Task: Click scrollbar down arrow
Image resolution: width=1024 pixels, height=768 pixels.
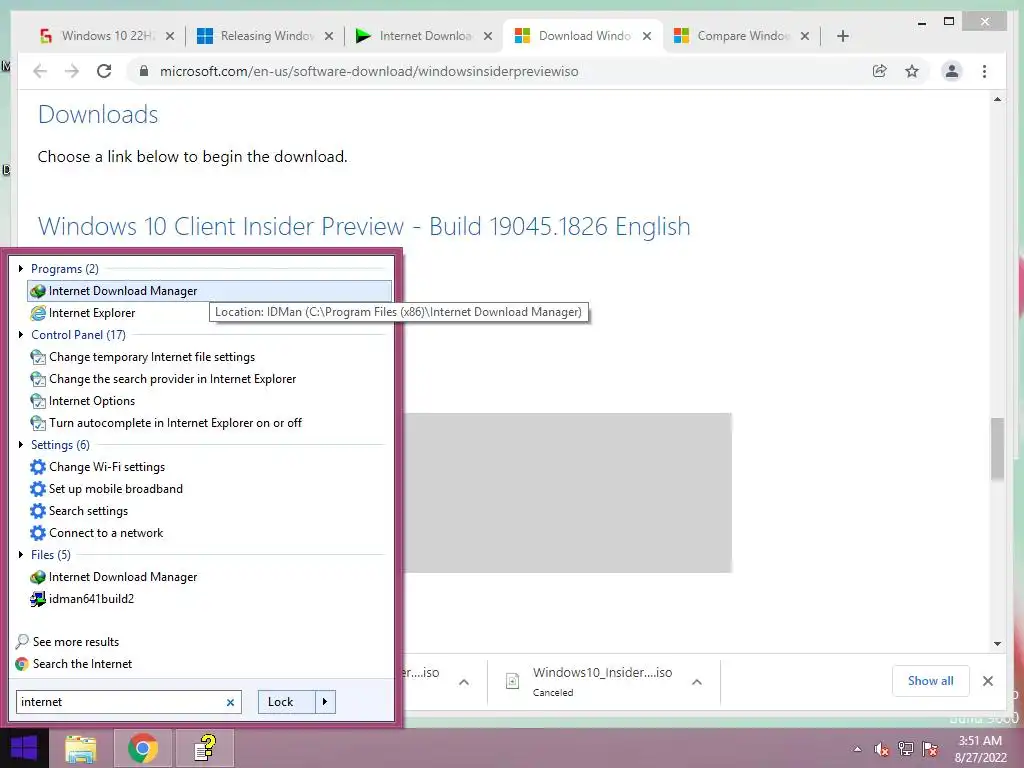Action: 997,644
